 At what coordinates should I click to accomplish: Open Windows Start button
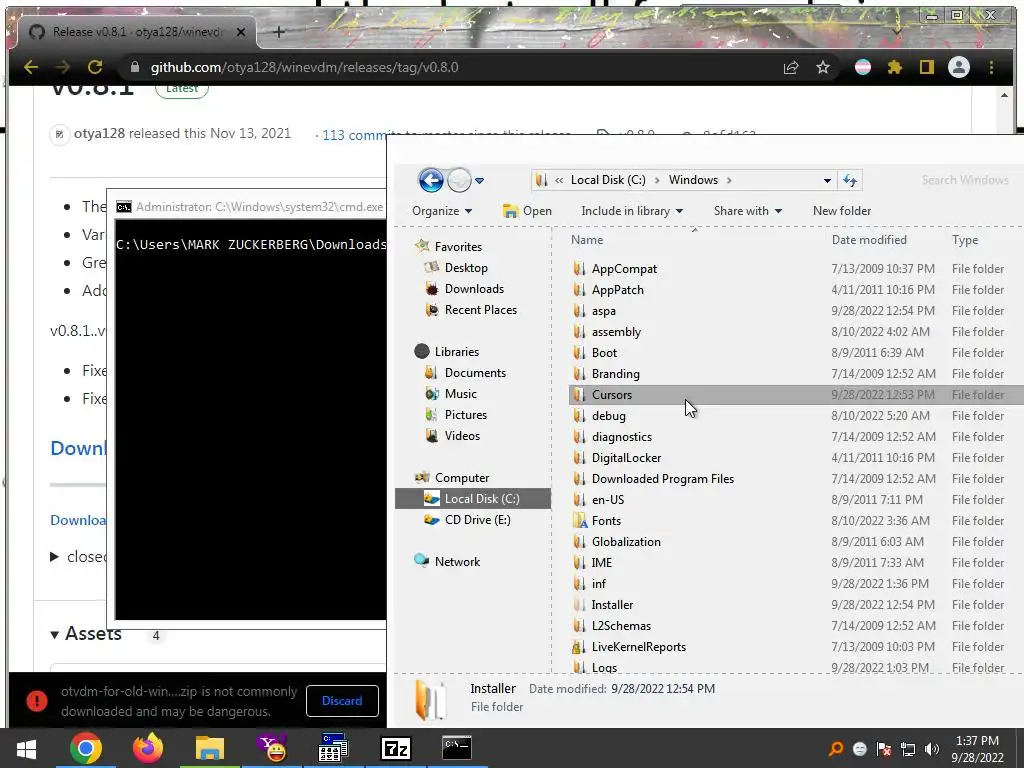[x=26, y=748]
